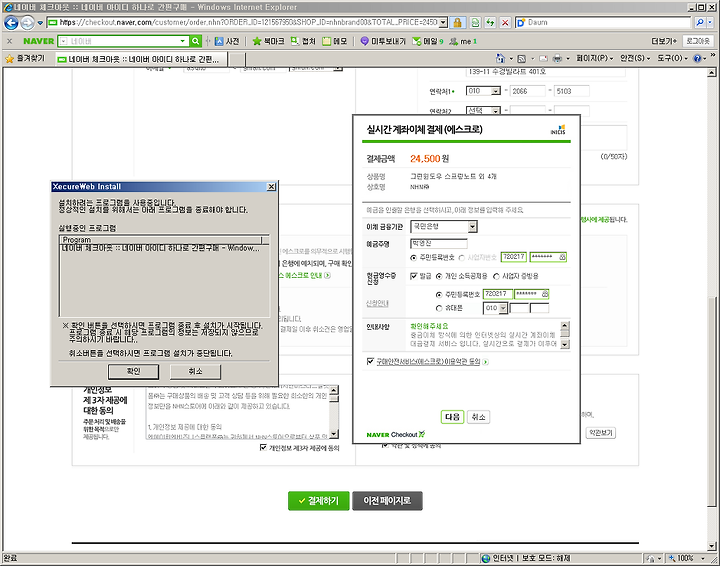
Task: Open 즐겨찾기 favorites star
Action: tap(25, 58)
